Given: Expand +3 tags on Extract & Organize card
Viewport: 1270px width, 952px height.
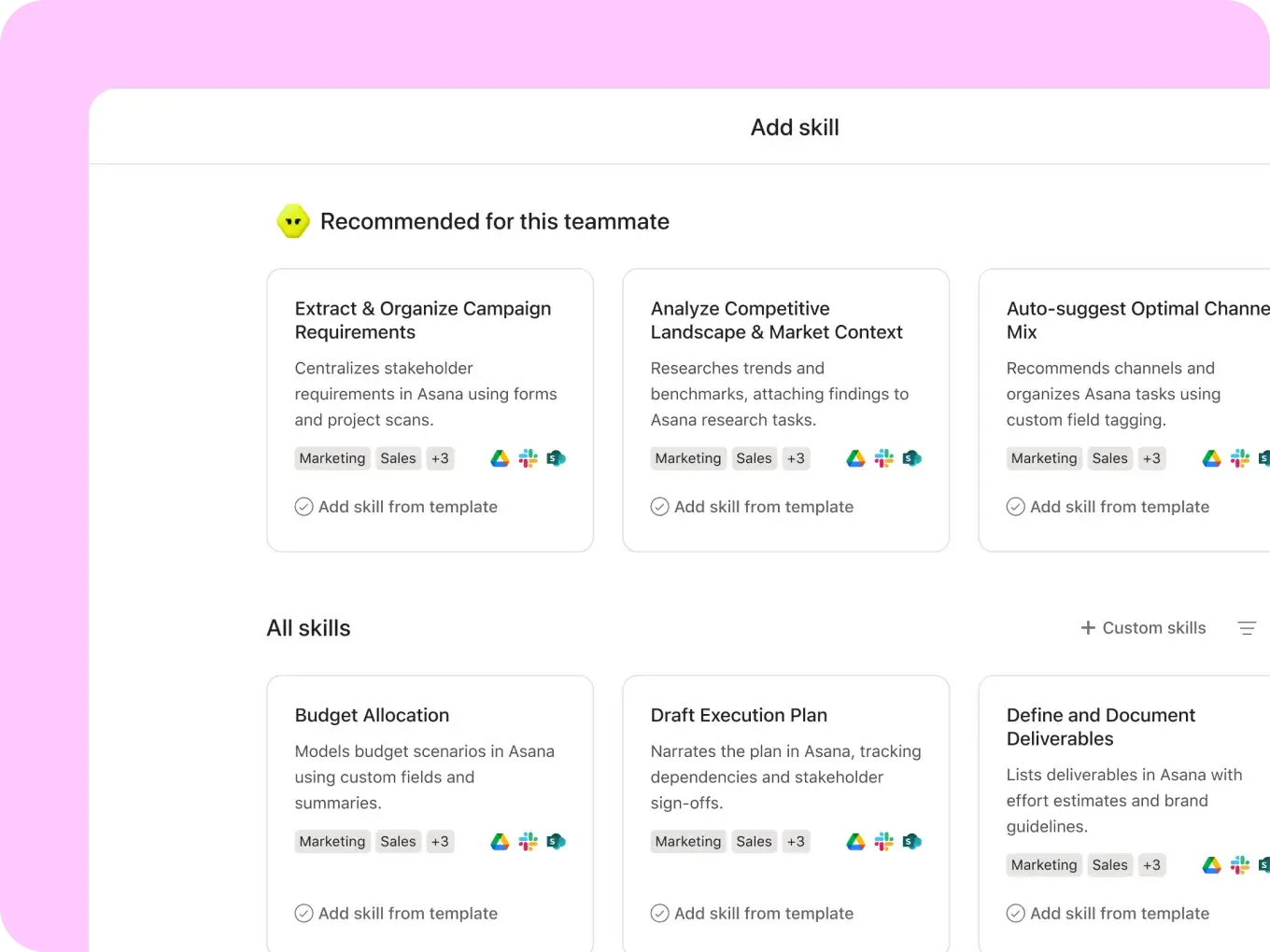Looking at the screenshot, I should (x=440, y=458).
